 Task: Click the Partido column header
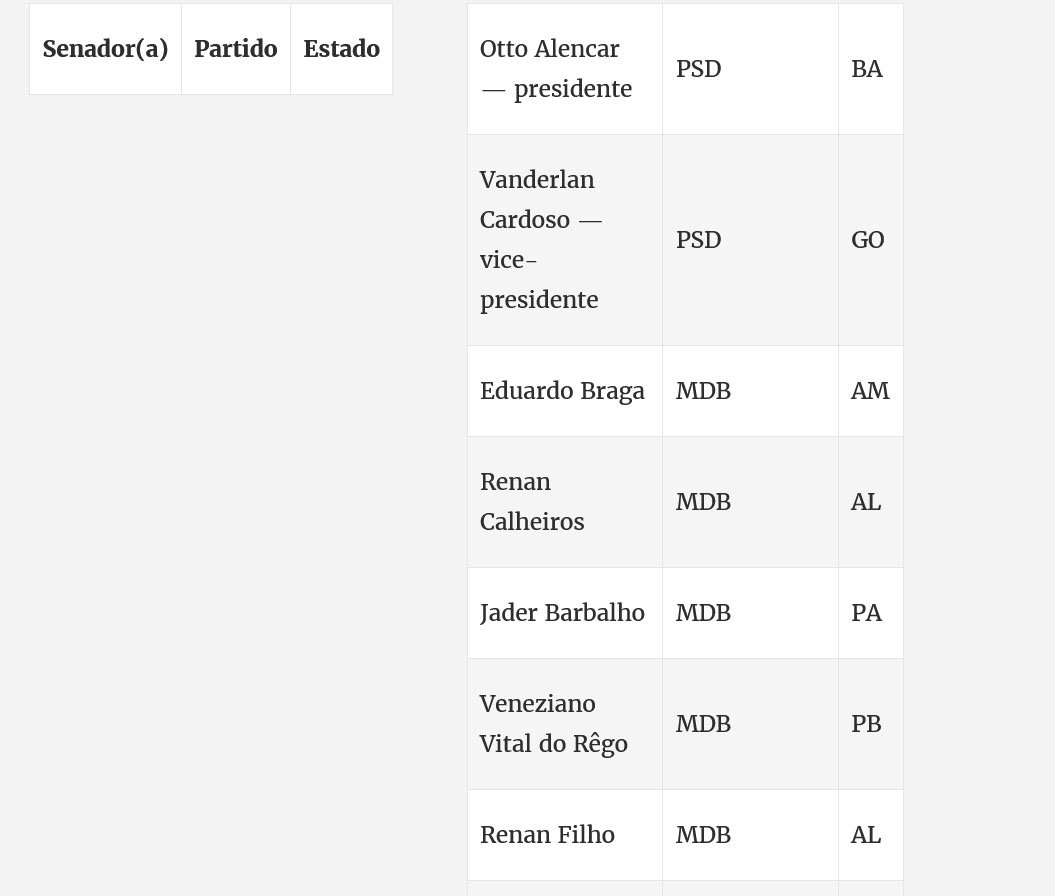click(235, 49)
